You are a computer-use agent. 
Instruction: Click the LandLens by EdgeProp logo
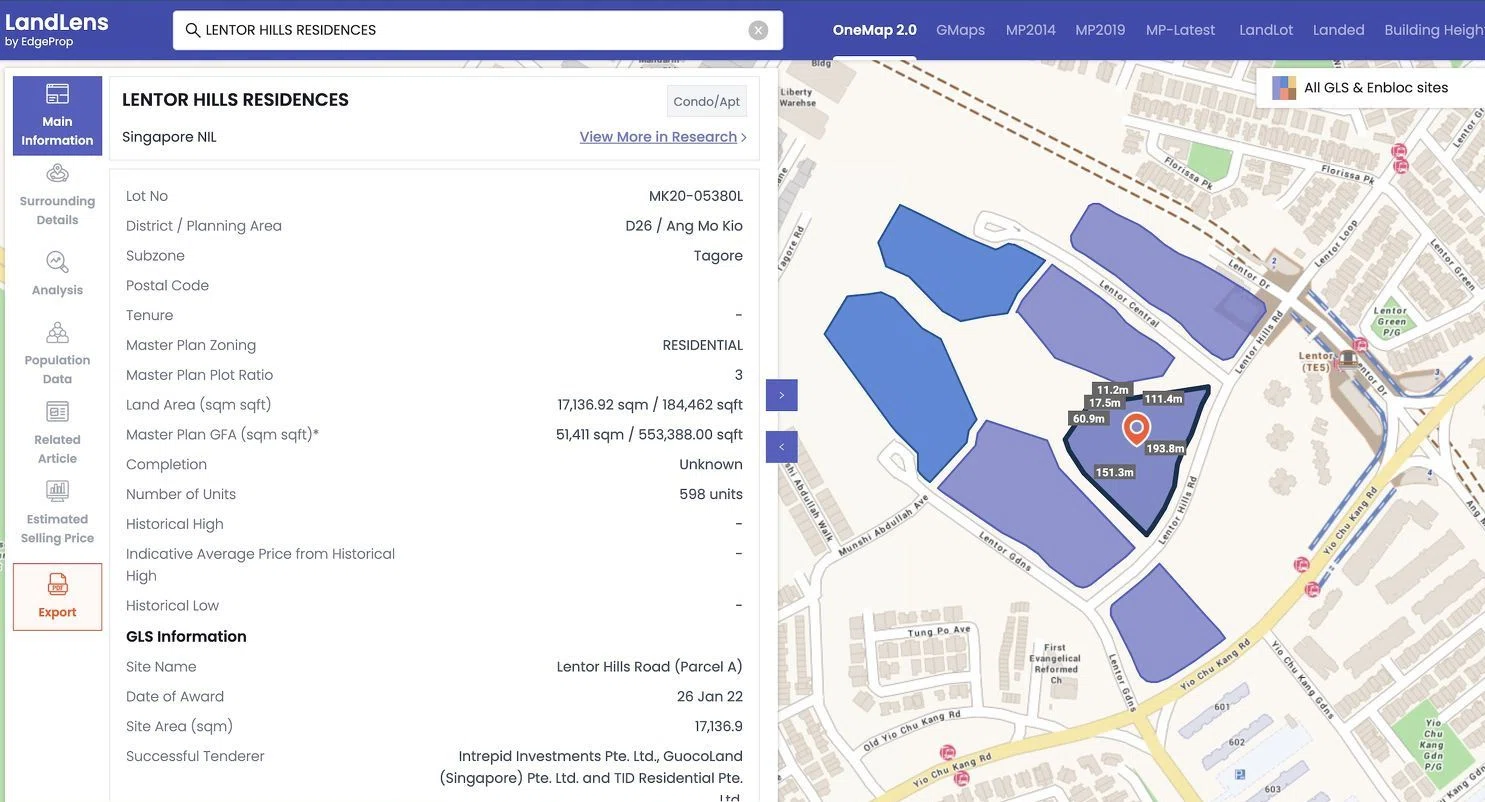click(57, 29)
